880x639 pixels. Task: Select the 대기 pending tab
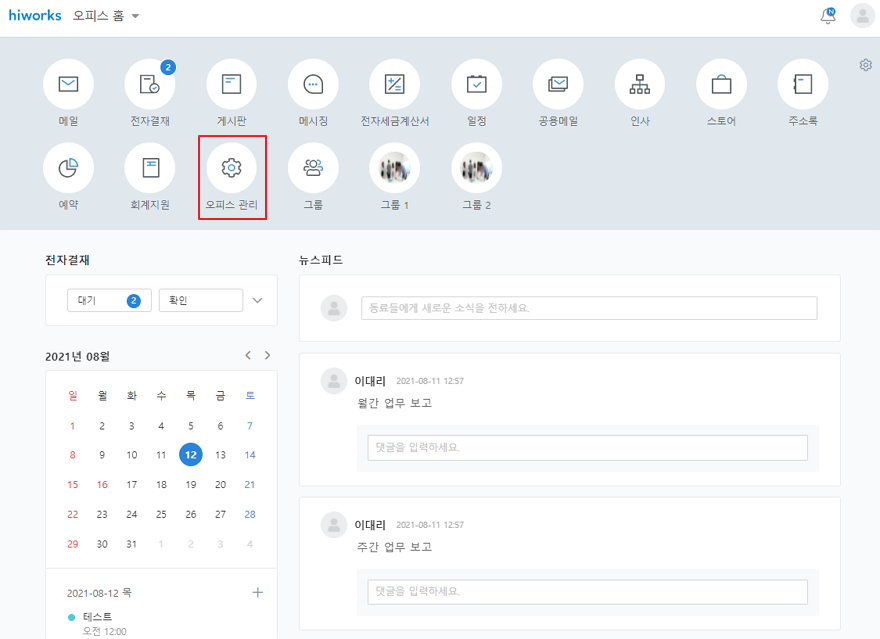pyautogui.click(x=109, y=300)
